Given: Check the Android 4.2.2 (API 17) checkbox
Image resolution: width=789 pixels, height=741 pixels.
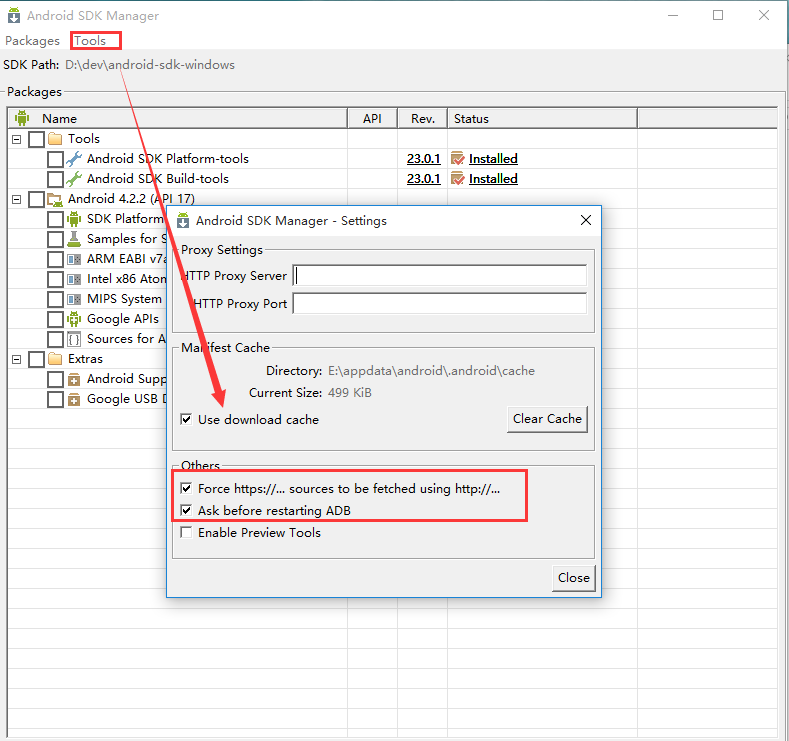Looking at the screenshot, I should pos(36,199).
